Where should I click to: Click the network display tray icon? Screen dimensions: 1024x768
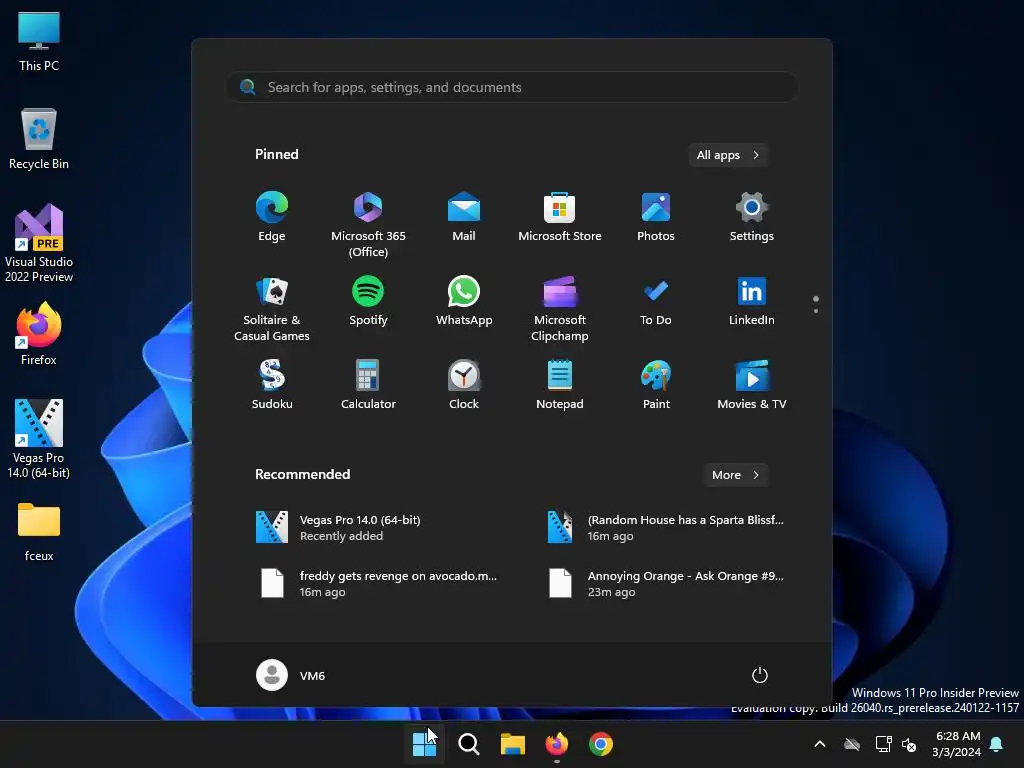click(x=883, y=744)
